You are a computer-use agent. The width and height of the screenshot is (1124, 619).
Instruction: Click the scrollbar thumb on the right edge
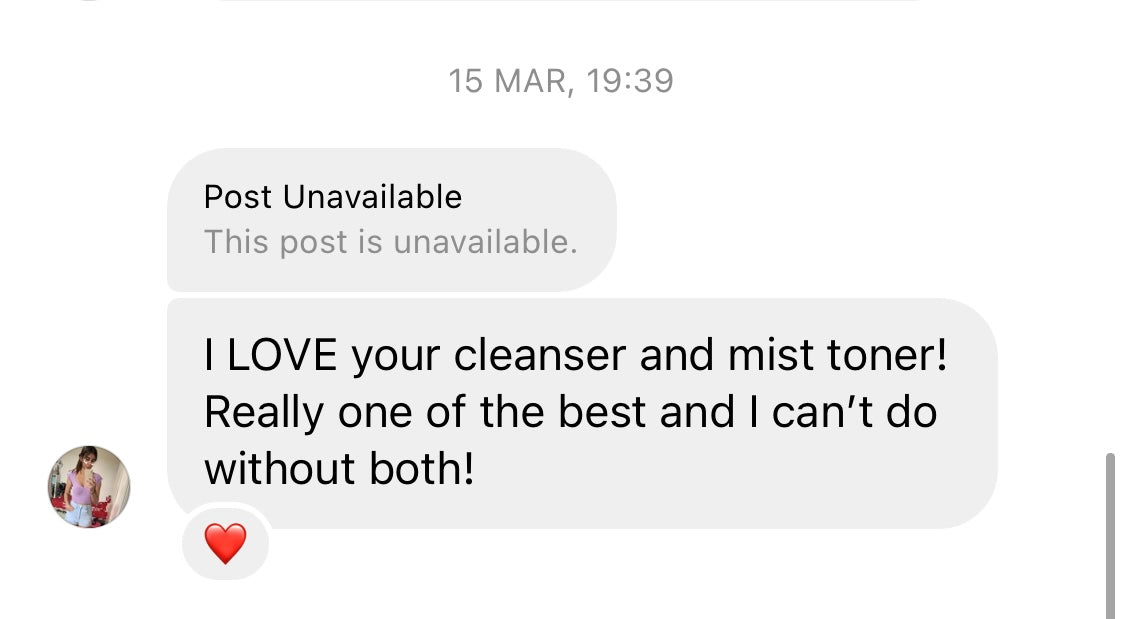[x=1110, y=535]
